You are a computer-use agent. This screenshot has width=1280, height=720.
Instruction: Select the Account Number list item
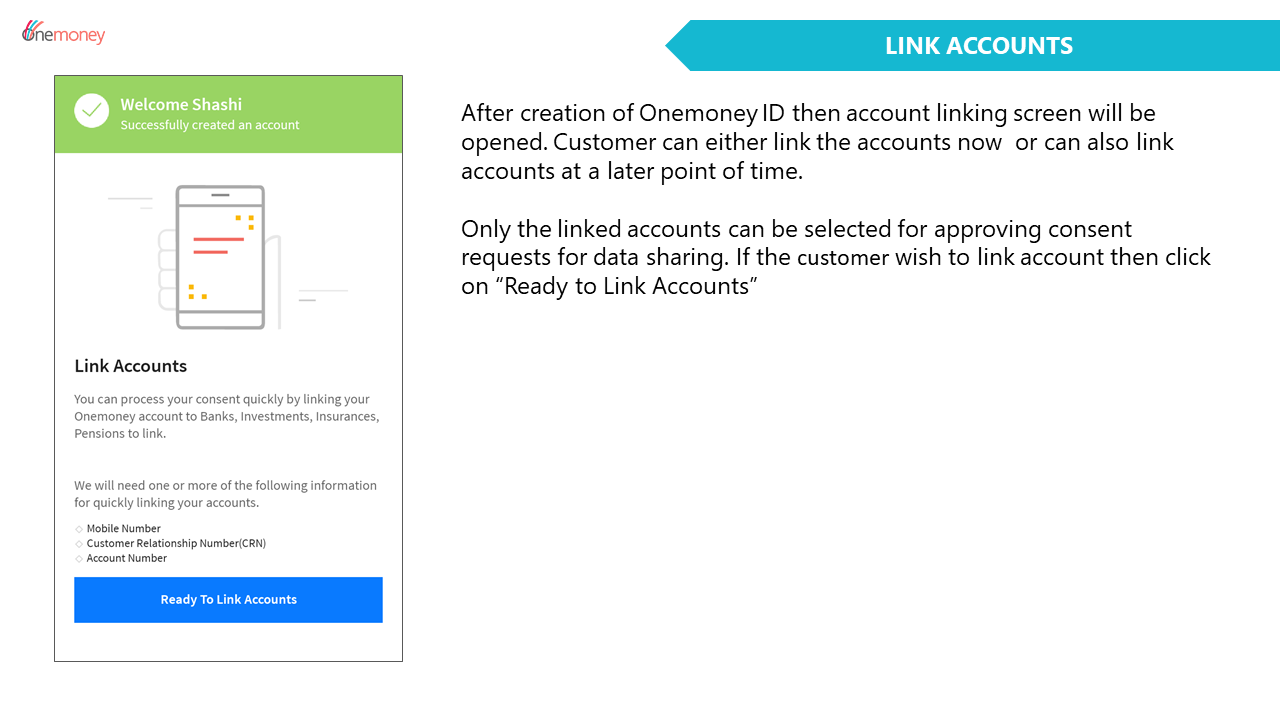tap(127, 559)
